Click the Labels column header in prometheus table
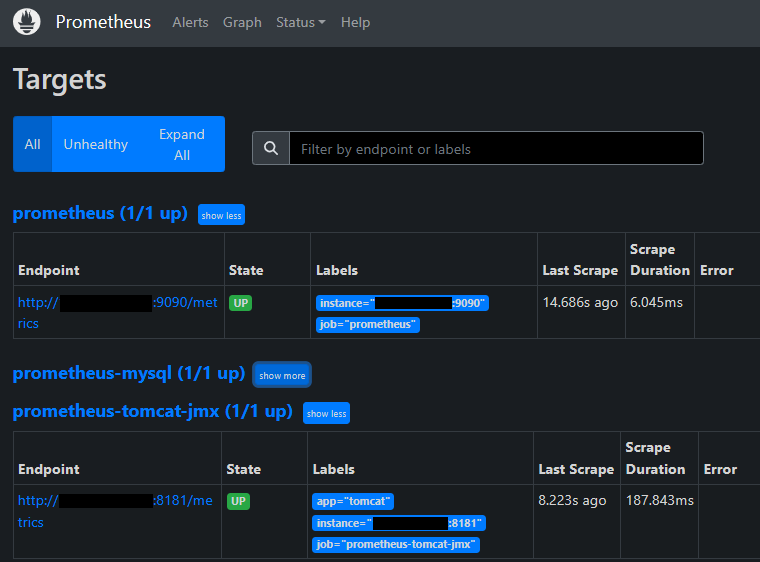The image size is (760, 562). click(337, 270)
